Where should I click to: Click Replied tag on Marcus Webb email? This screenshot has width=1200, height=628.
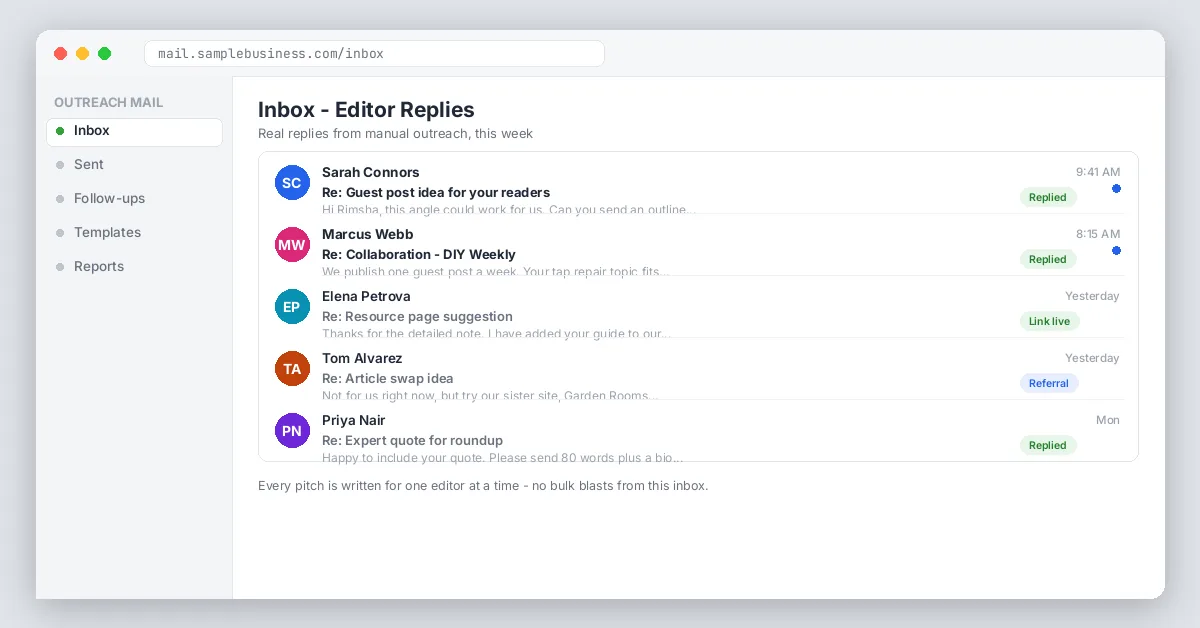click(x=1048, y=259)
